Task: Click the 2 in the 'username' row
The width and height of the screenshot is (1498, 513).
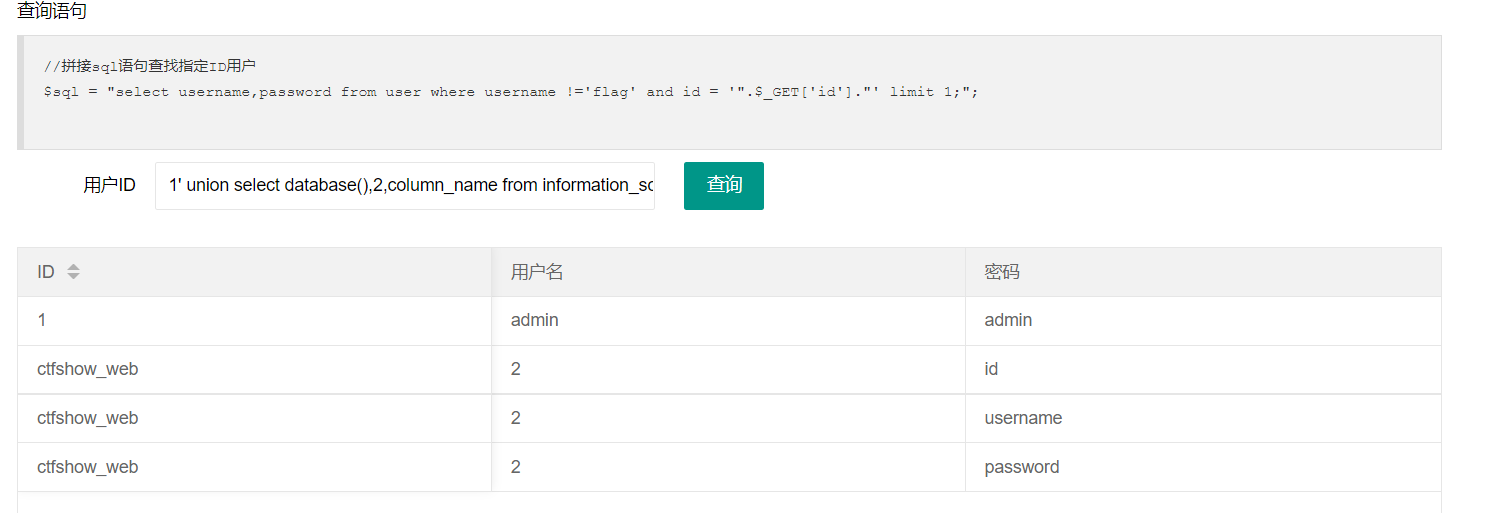Action: [x=516, y=419]
